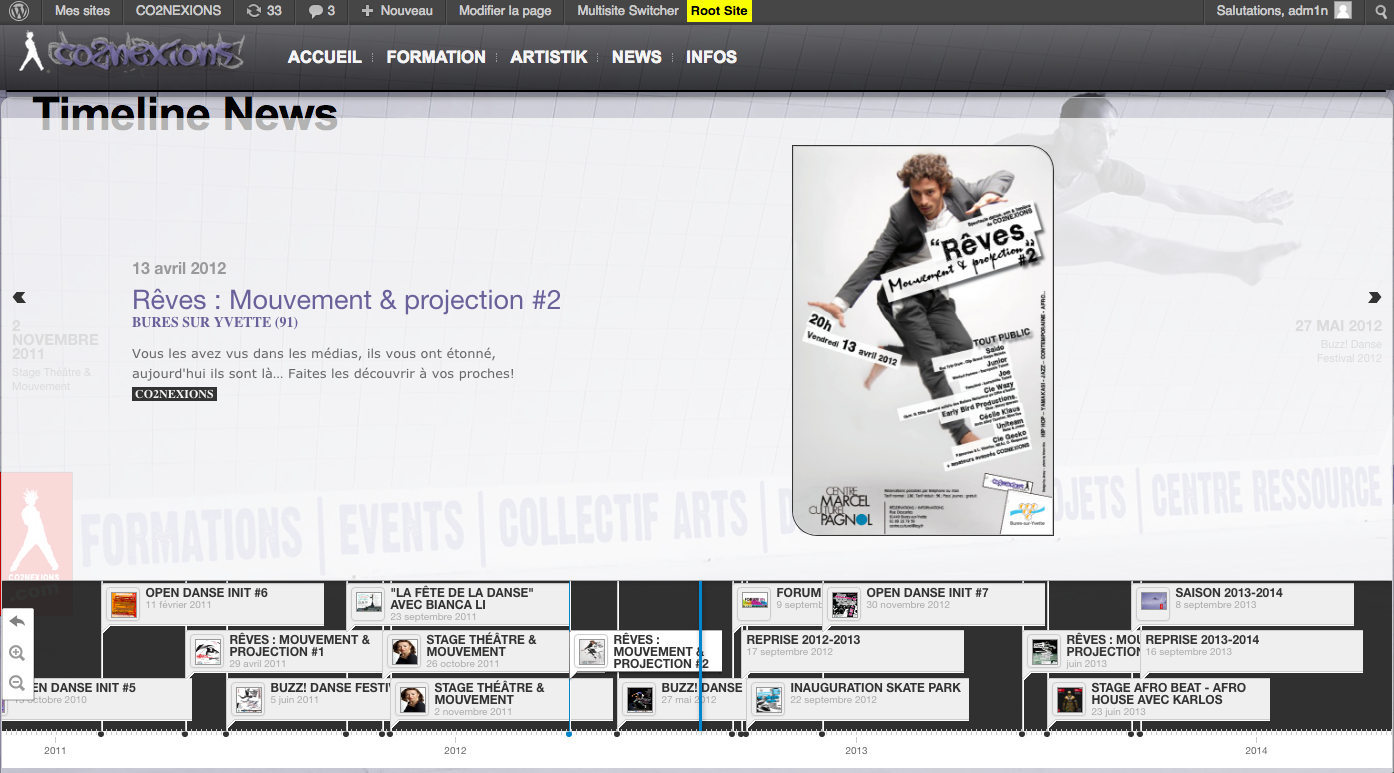Open Mes sites menu
Image resolution: width=1394 pixels, height=773 pixels.
82,11
